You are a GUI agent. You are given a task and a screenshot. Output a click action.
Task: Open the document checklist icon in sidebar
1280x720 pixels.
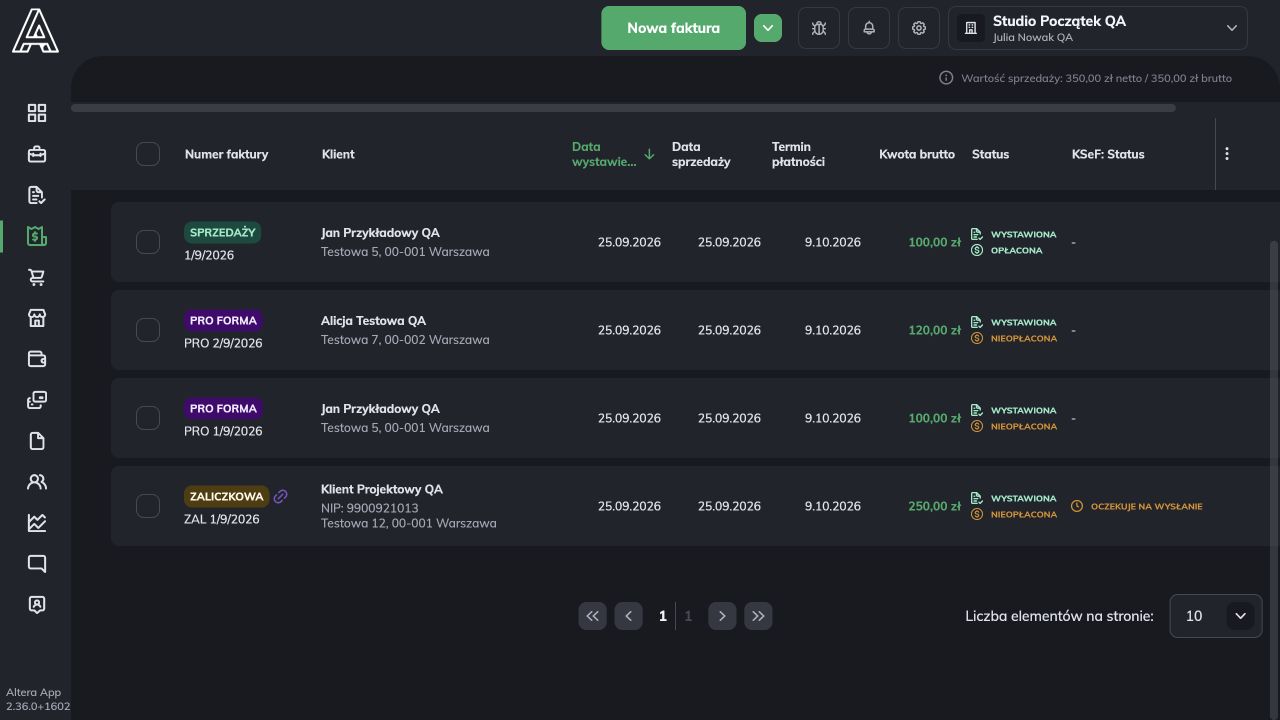pyautogui.click(x=37, y=195)
